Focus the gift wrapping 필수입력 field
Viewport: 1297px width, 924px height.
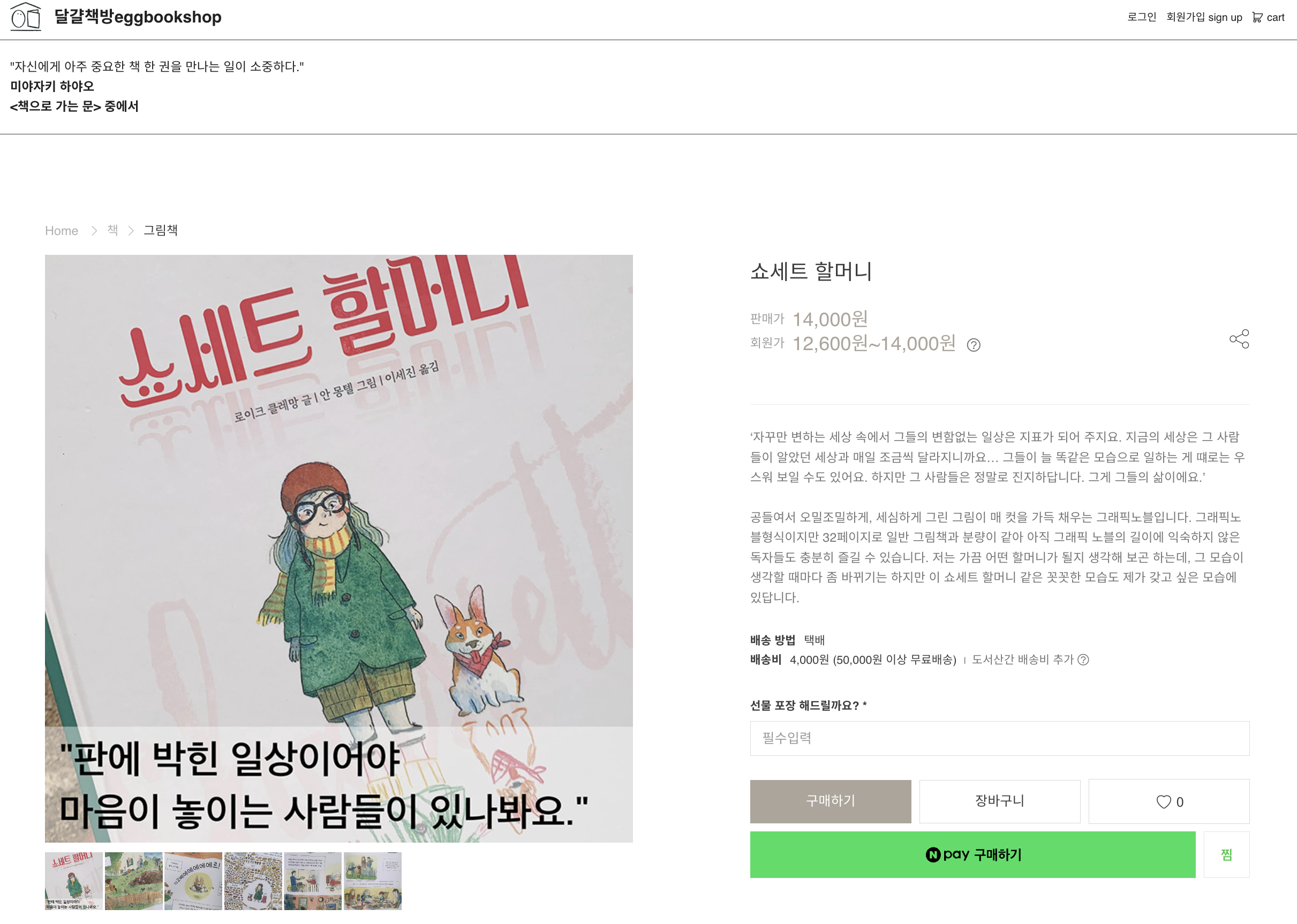click(x=999, y=739)
